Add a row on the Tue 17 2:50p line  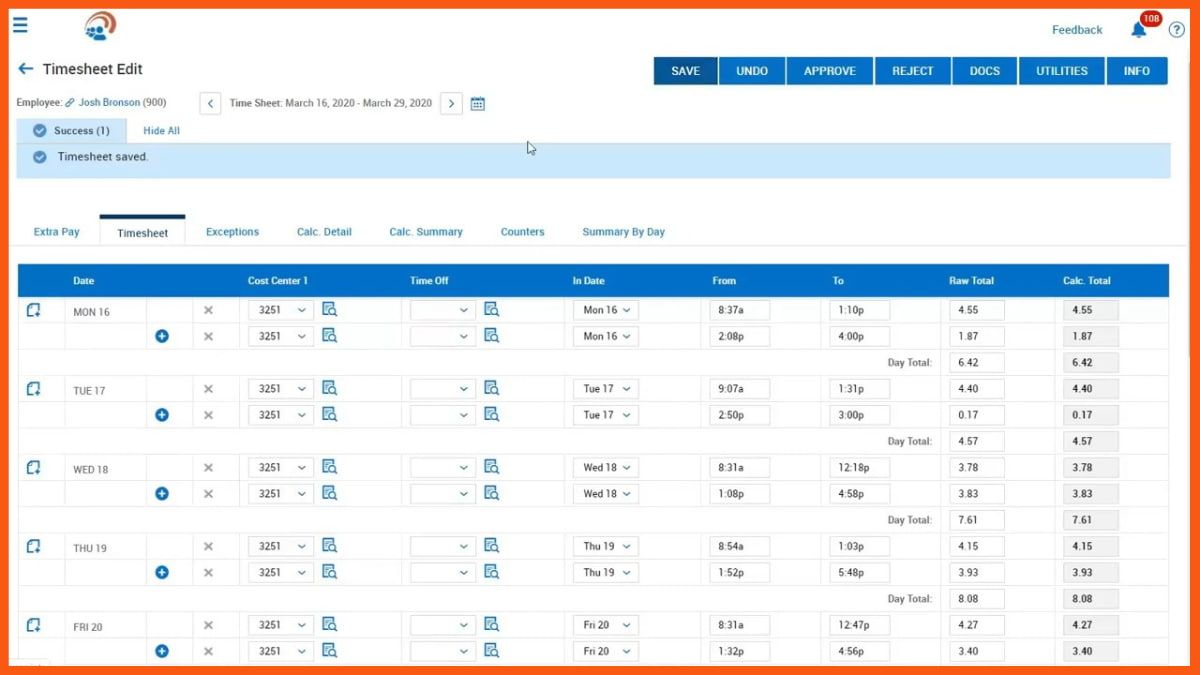[162, 415]
